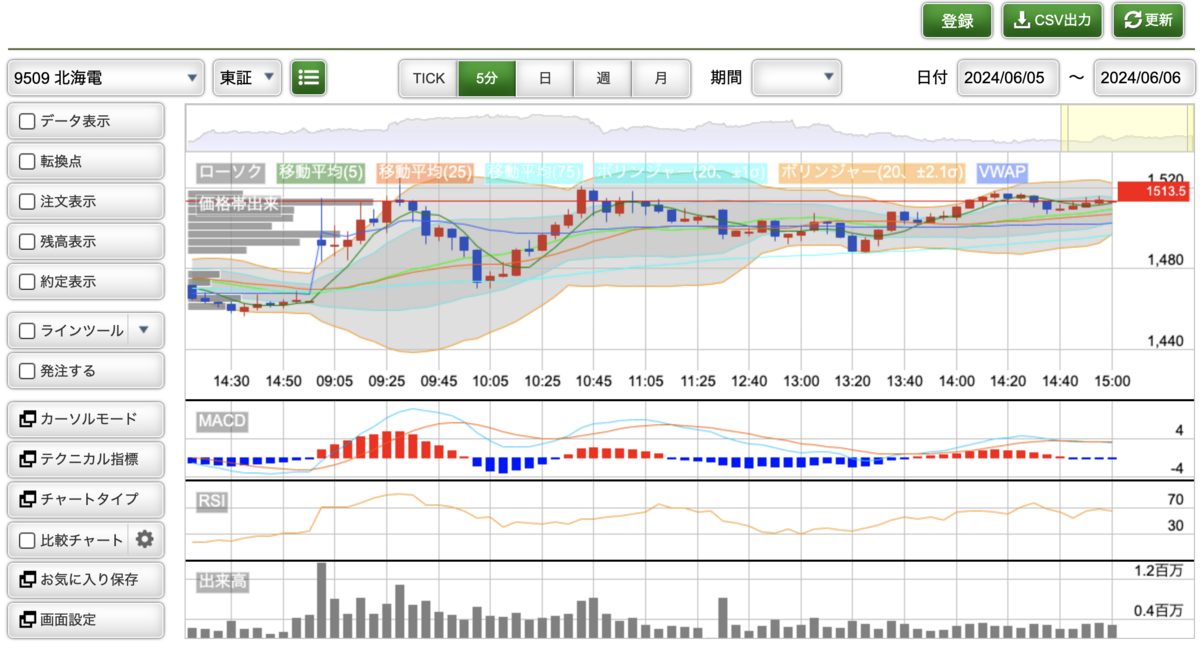Export data with CSV出力 button

[x=1054, y=20]
